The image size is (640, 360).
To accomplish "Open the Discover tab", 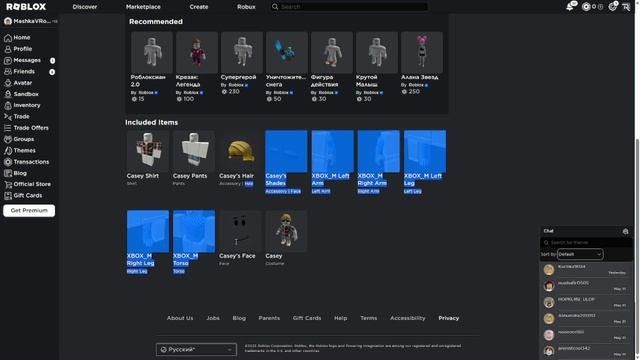I will pos(85,7).
